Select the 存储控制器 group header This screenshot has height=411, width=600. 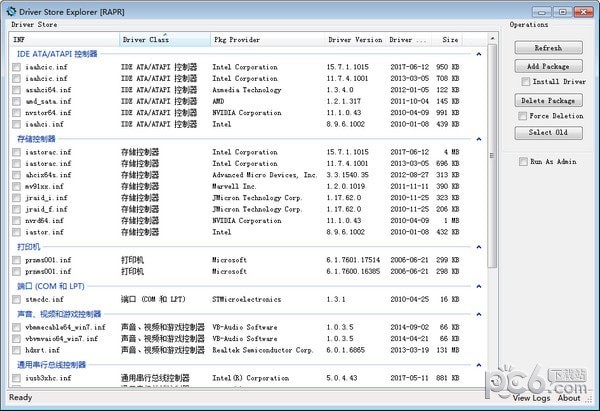(36, 139)
